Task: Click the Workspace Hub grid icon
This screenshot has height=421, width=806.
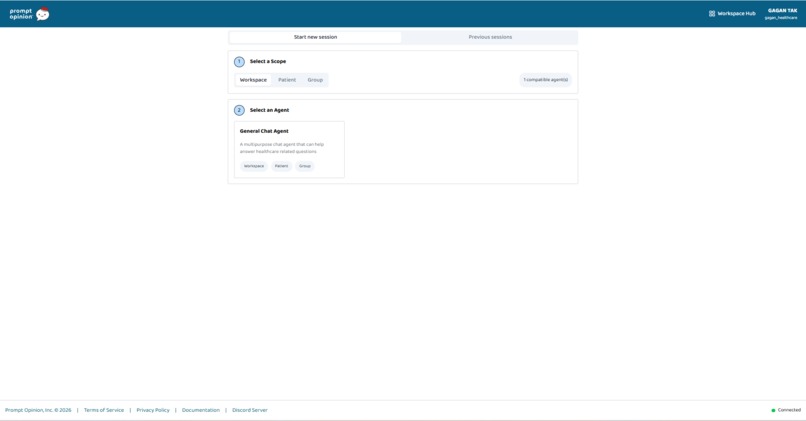Action: pos(712,14)
